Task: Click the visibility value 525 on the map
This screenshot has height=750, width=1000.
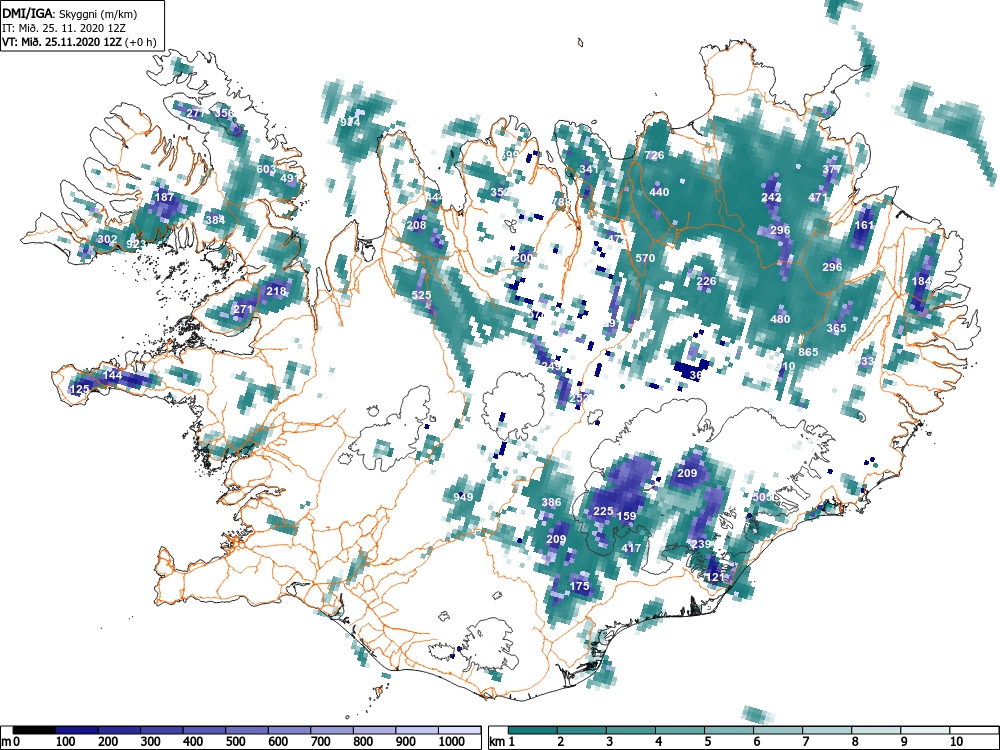Action: (422, 295)
